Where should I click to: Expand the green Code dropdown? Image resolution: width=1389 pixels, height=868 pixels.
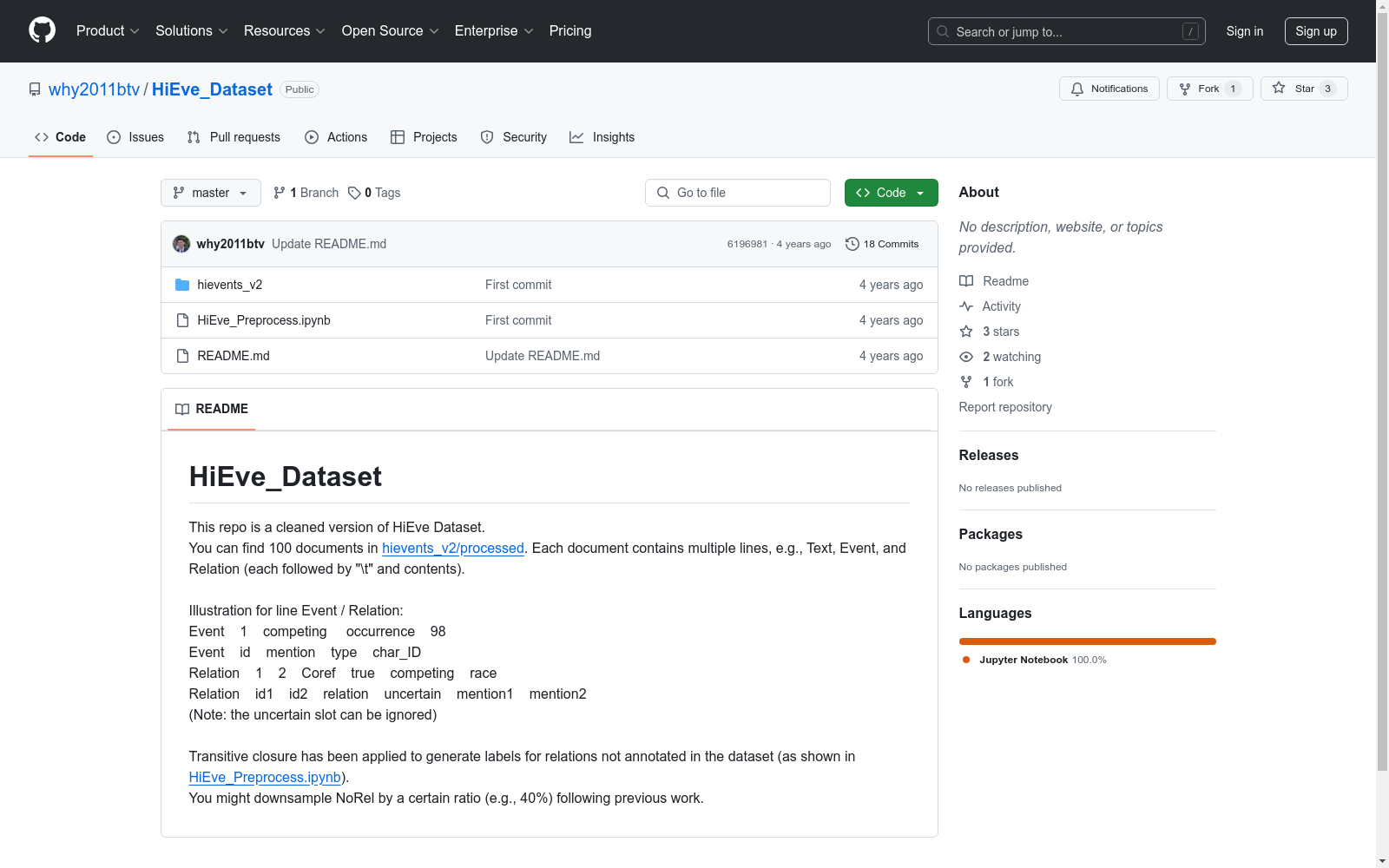click(892, 193)
